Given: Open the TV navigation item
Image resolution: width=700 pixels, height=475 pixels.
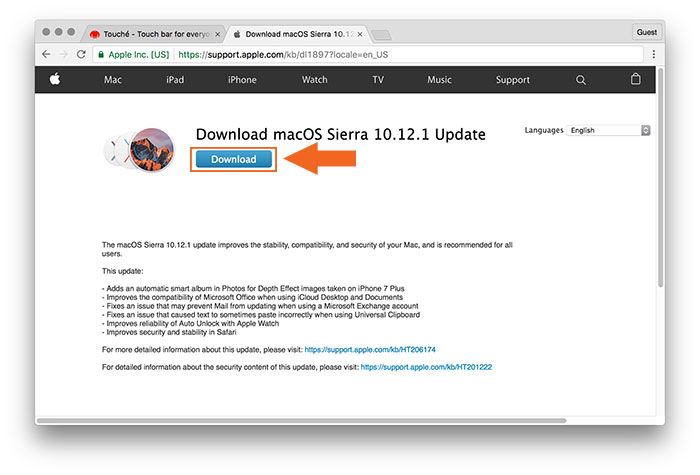Looking at the screenshot, I should point(378,80).
